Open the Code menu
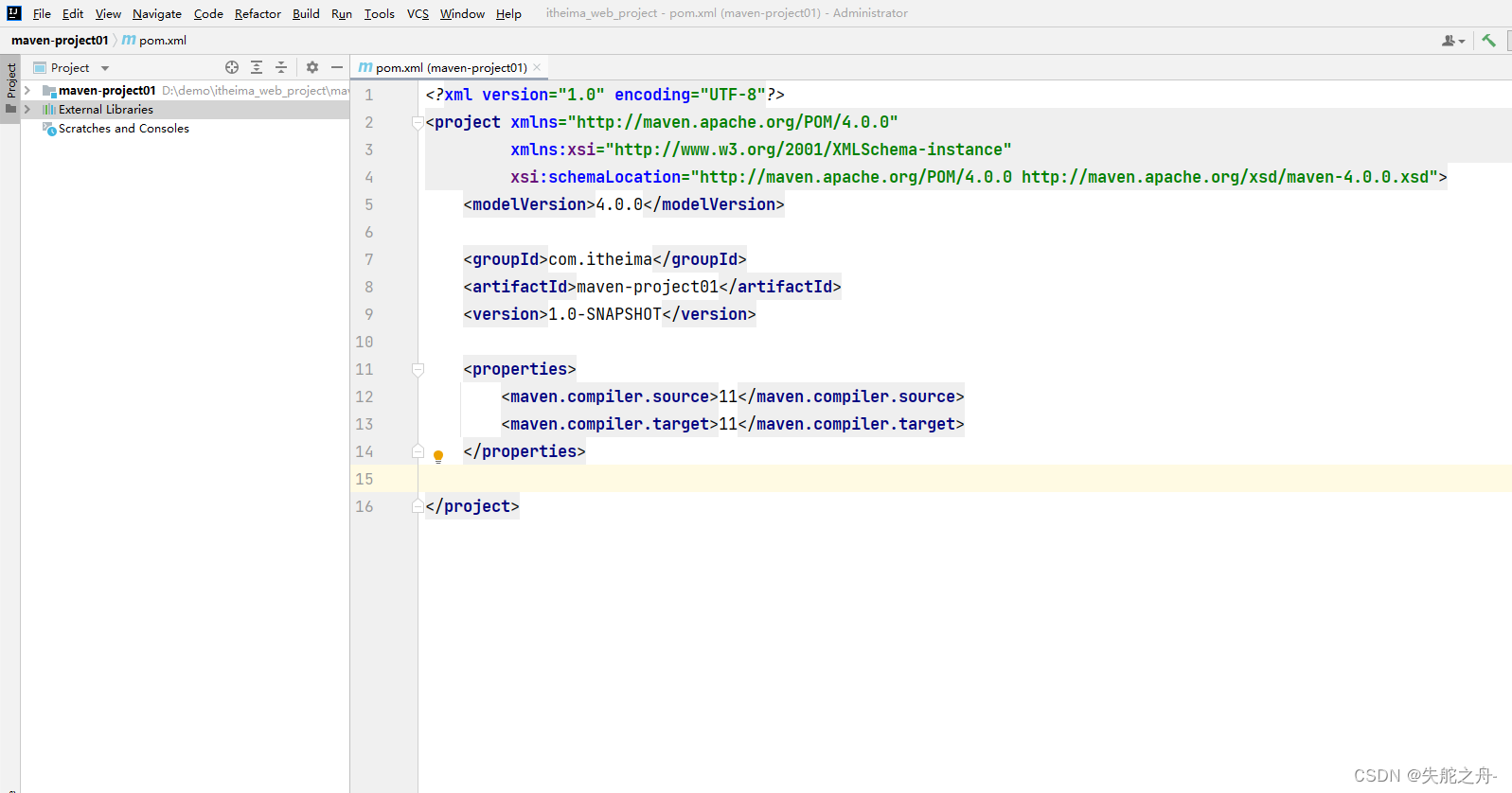This screenshot has height=793, width=1512. [208, 13]
